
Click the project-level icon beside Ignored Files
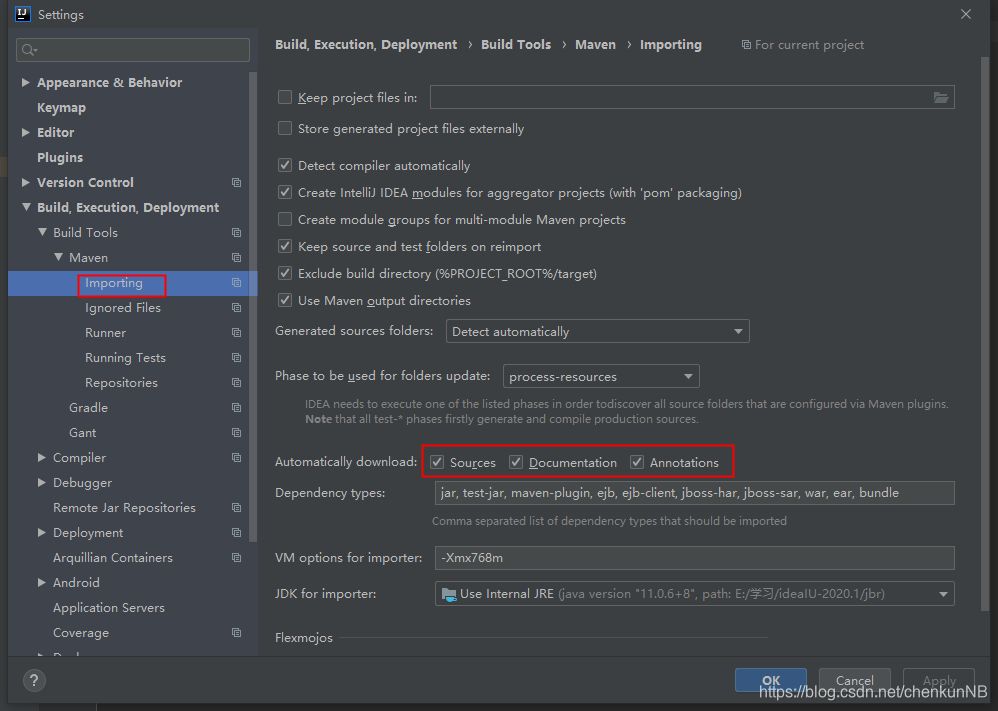pos(237,307)
